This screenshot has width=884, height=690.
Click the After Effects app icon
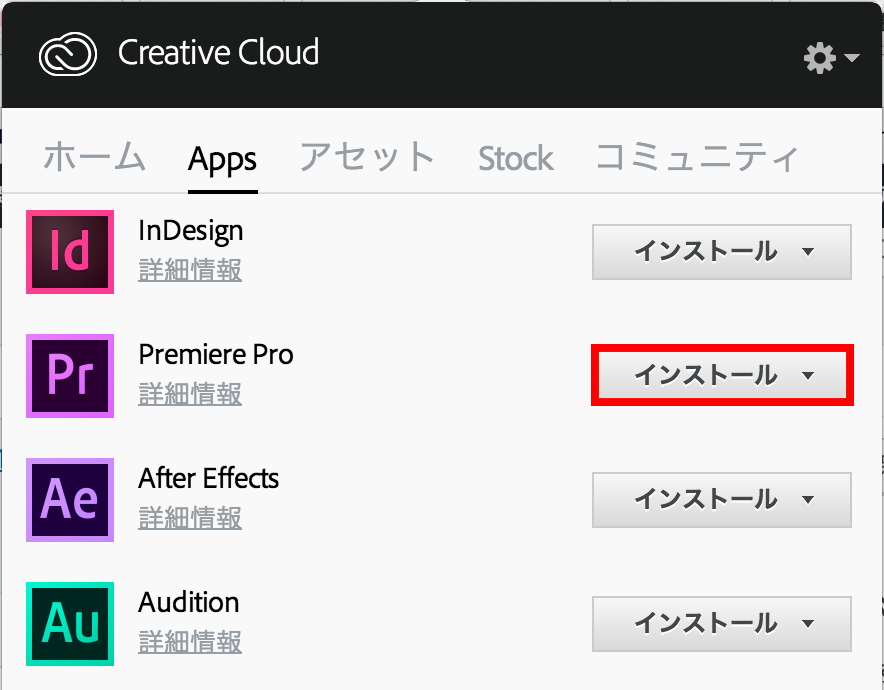70,499
